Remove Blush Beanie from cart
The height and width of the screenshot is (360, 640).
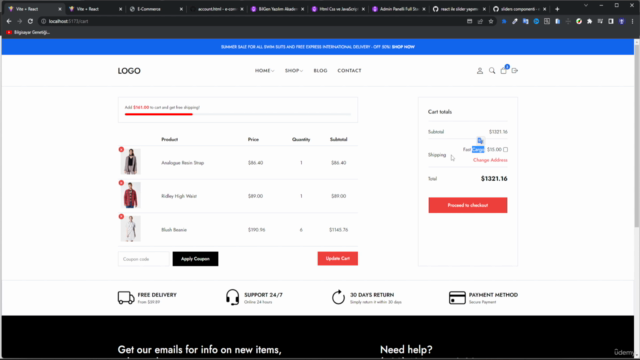(121, 216)
